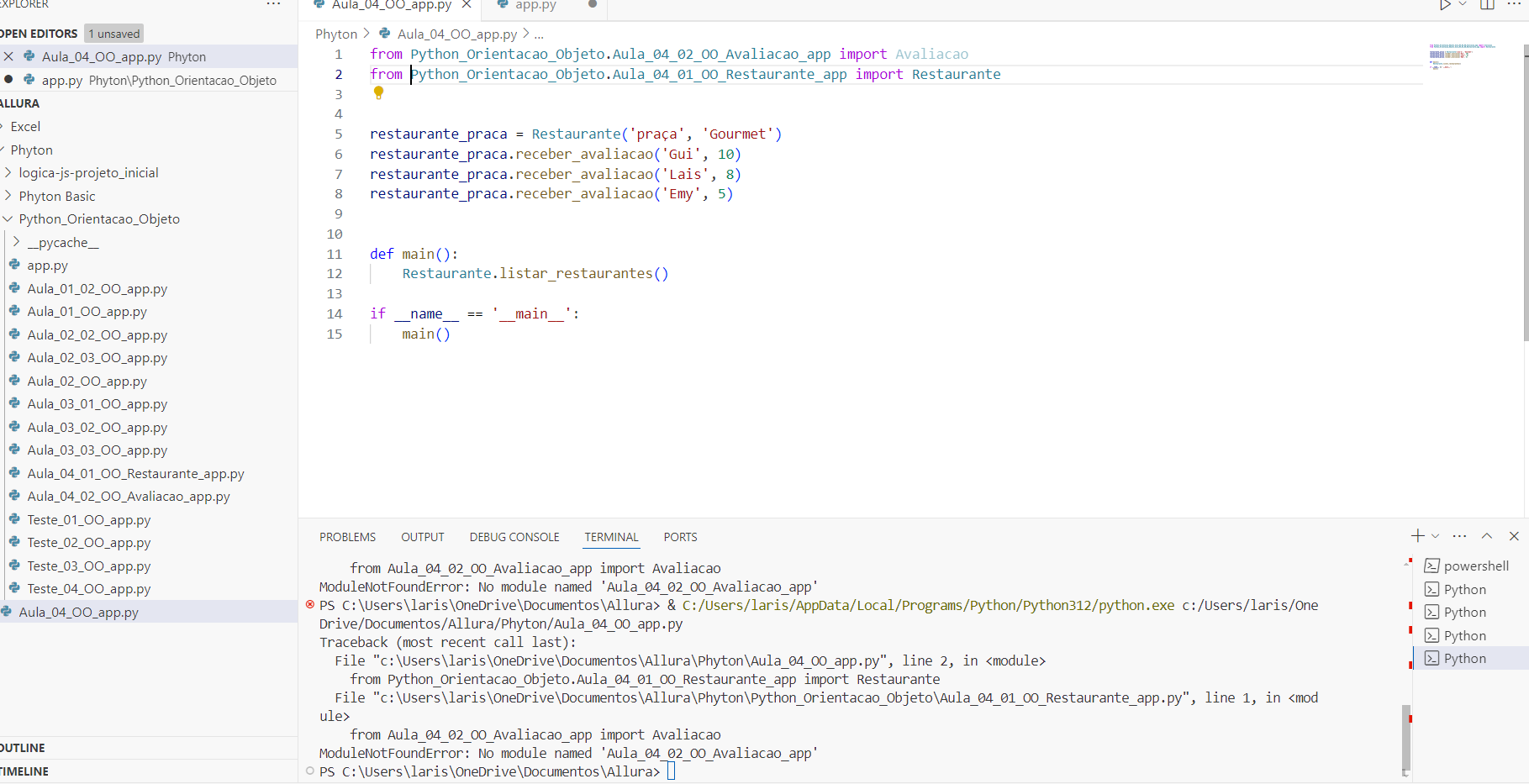Select the powershell terminal instance
Screen dimensions: 1529x784
click(1471, 566)
